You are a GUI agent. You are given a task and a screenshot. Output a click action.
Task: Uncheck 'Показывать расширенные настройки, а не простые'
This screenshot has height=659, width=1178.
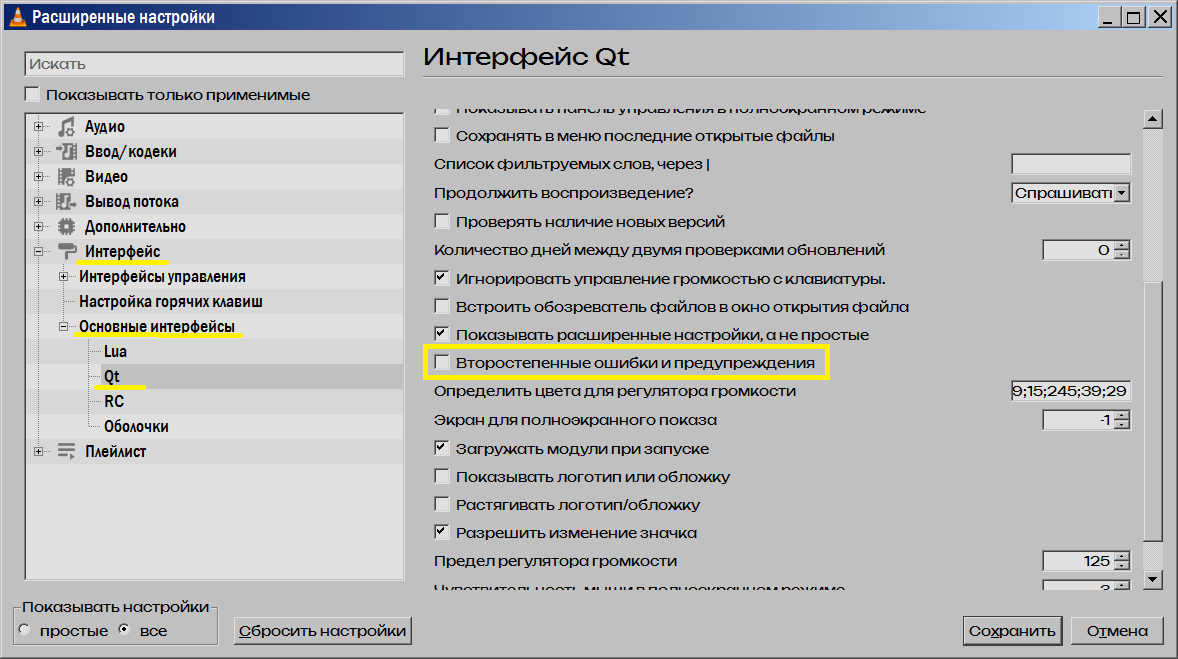tap(442, 334)
